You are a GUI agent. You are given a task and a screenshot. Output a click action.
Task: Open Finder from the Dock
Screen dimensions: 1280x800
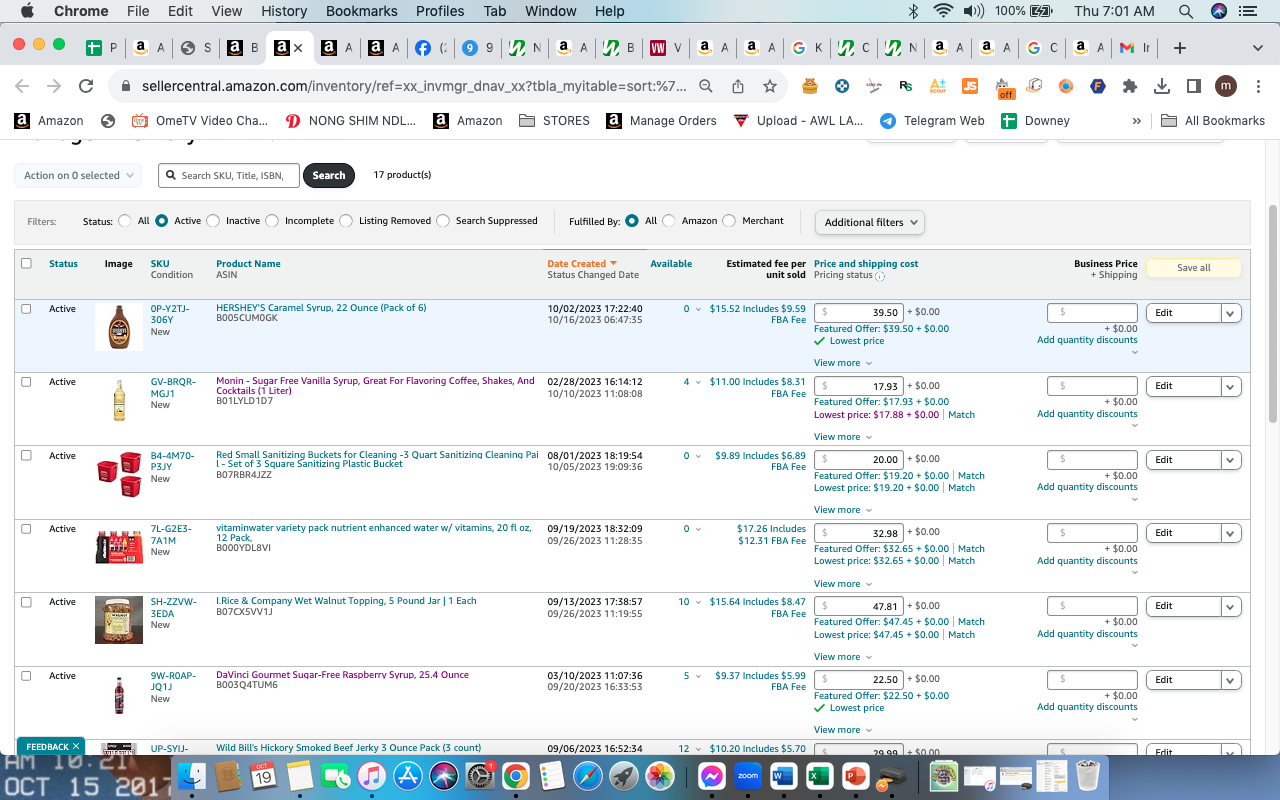pos(190,776)
